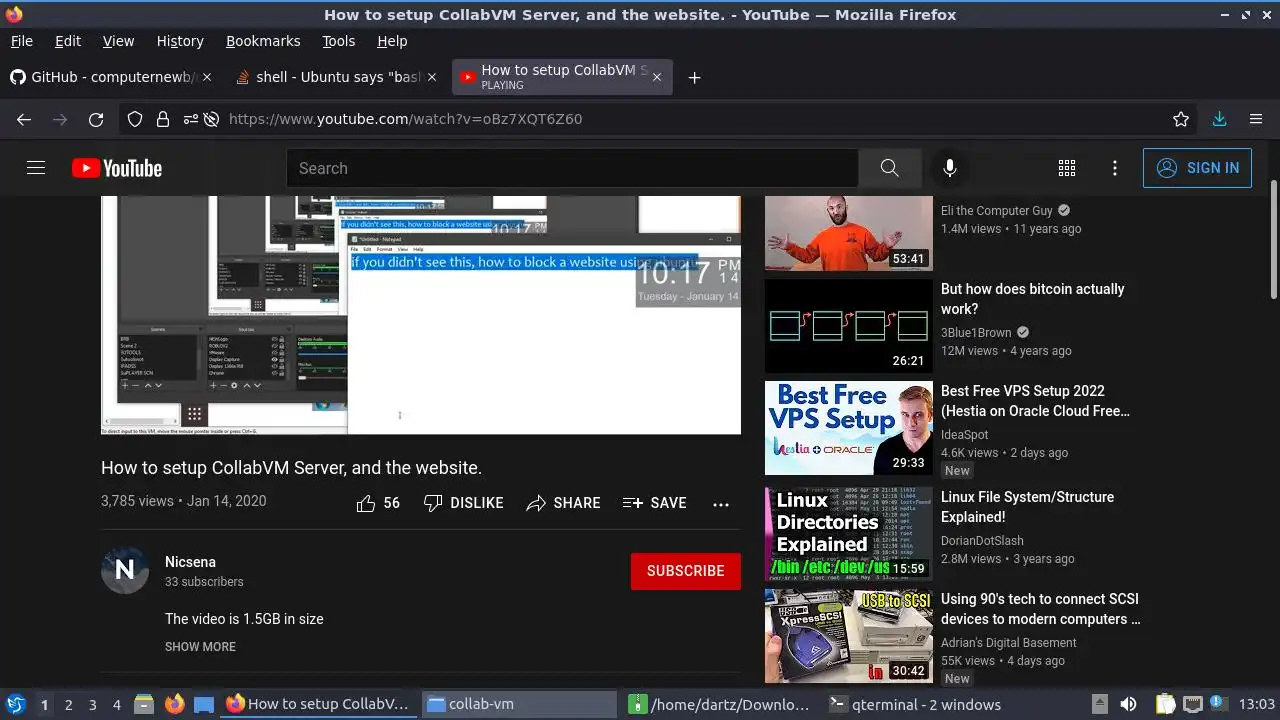This screenshot has height=720, width=1280.
Task: Click the SIGN IN button
Action: (x=1197, y=168)
